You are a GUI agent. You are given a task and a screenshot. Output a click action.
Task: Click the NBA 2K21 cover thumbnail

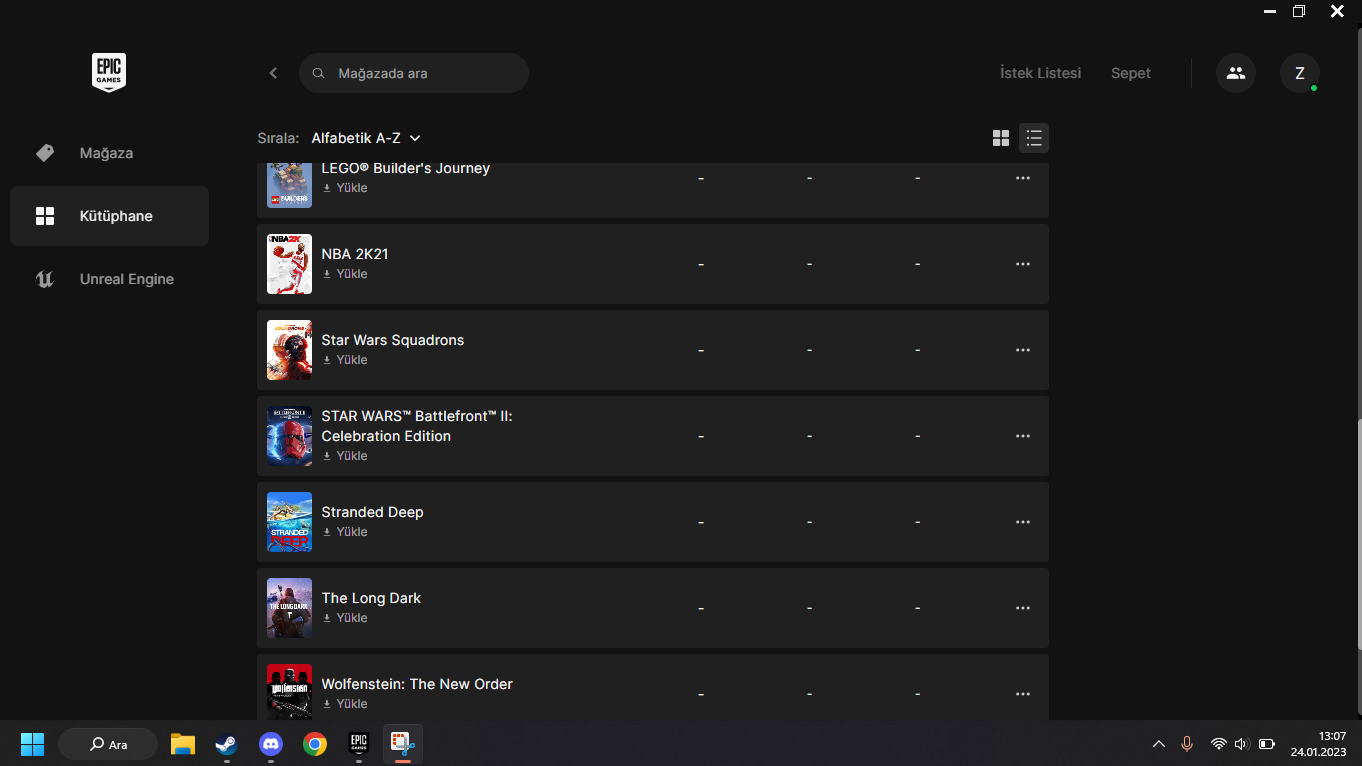coord(289,264)
